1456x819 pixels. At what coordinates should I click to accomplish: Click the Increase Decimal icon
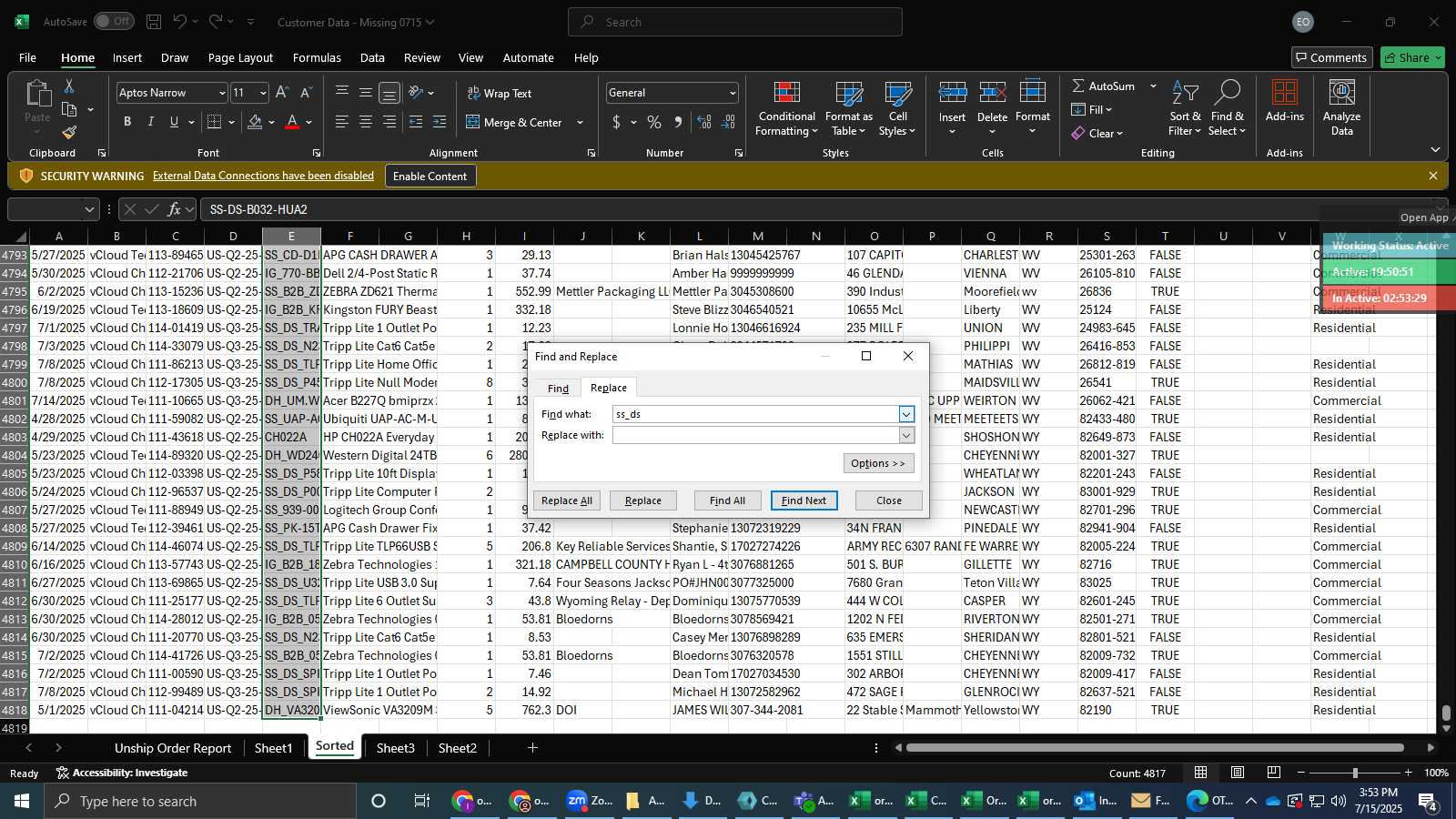coord(704,122)
